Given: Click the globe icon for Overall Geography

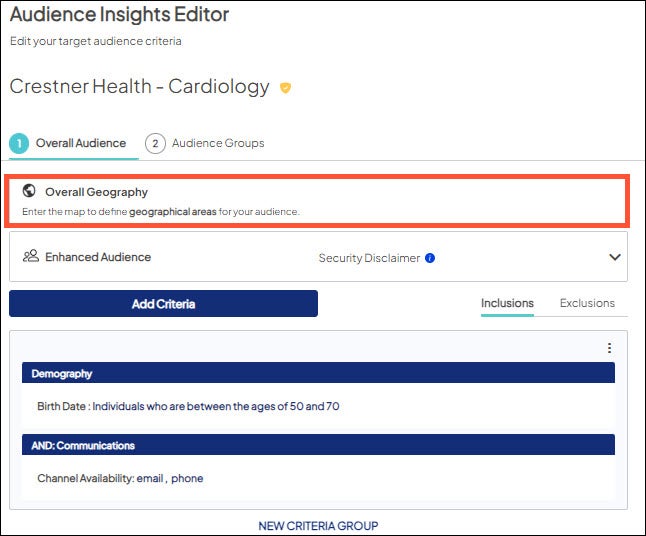Looking at the screenshot, I should pyautogui.click(x=29, y=191).
